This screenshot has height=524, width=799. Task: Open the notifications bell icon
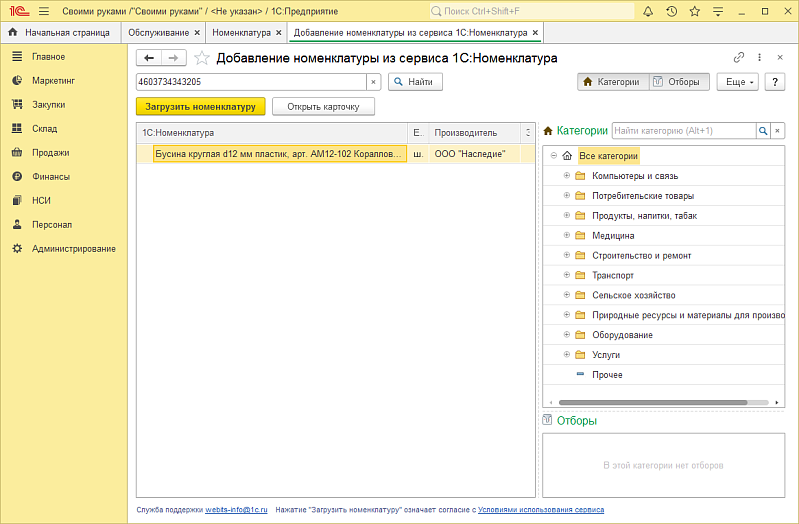coord(648,11)
